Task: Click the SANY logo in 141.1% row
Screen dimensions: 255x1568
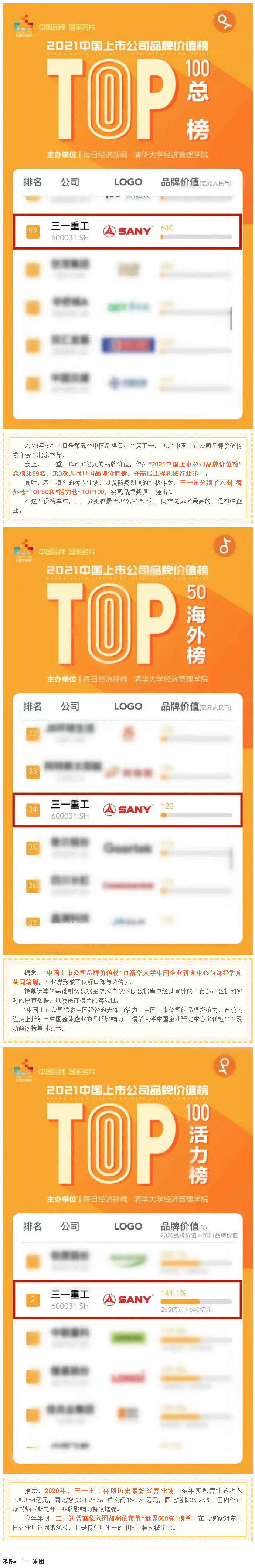Action: [127, 1299]
